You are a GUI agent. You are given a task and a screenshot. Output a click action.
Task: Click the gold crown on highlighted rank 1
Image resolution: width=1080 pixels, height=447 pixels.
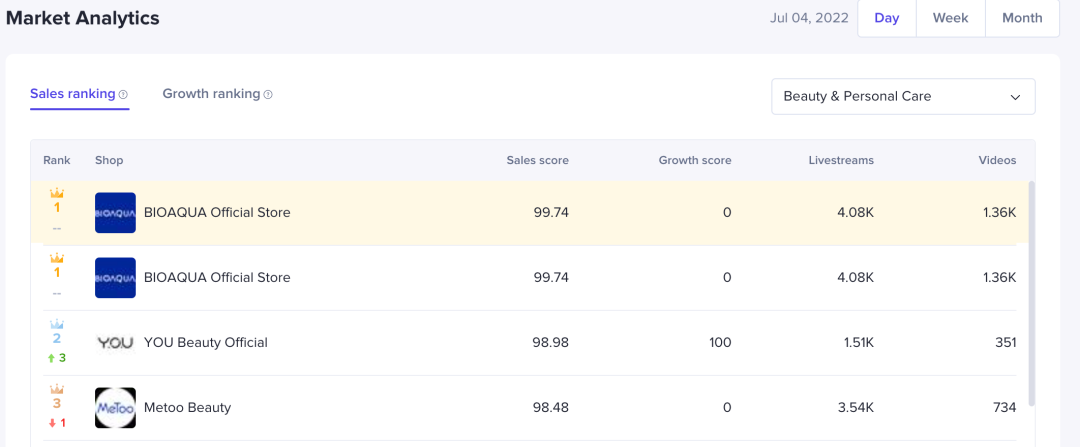click(x=57, y=192)
